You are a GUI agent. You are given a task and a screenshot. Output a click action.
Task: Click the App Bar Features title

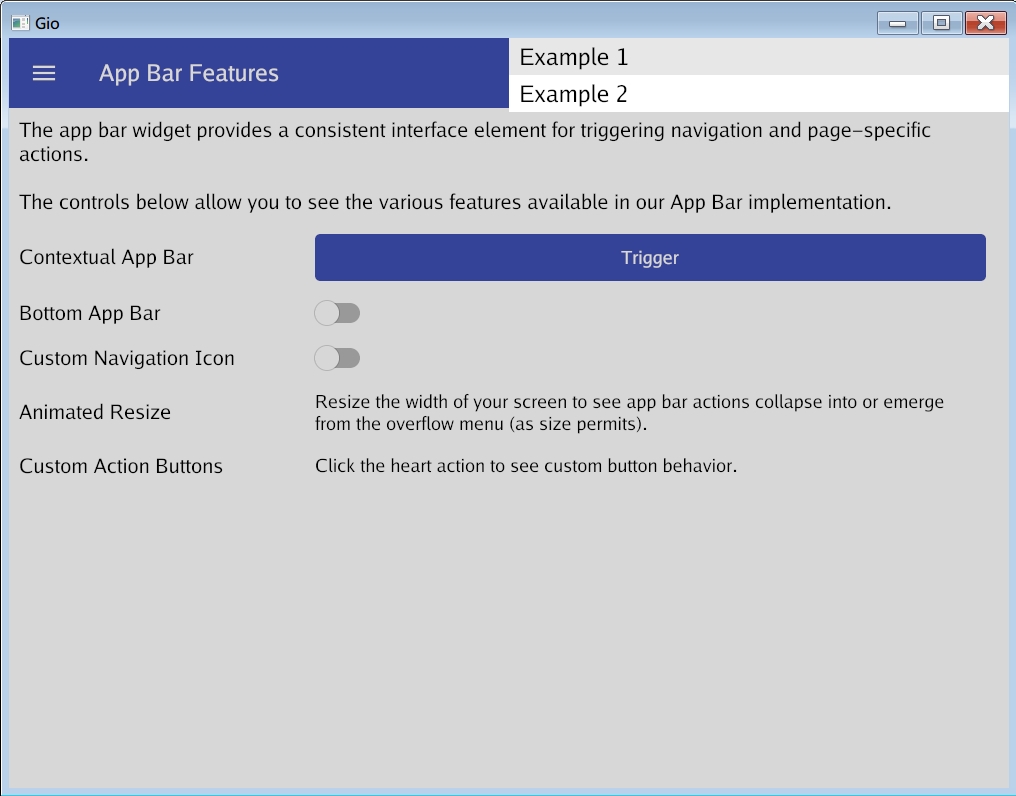188,73
